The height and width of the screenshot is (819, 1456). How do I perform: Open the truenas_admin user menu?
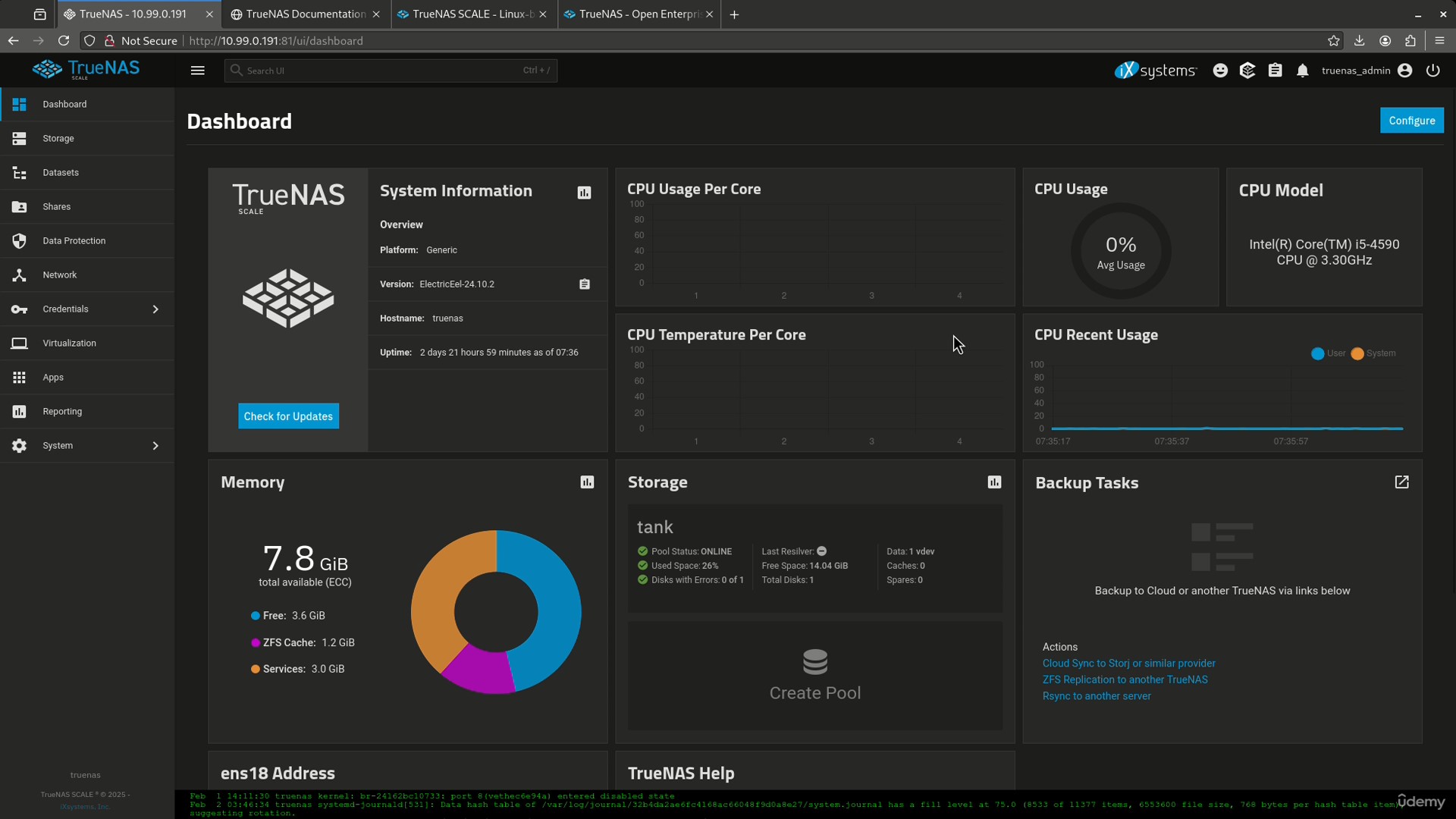(x=1367, y=71)
